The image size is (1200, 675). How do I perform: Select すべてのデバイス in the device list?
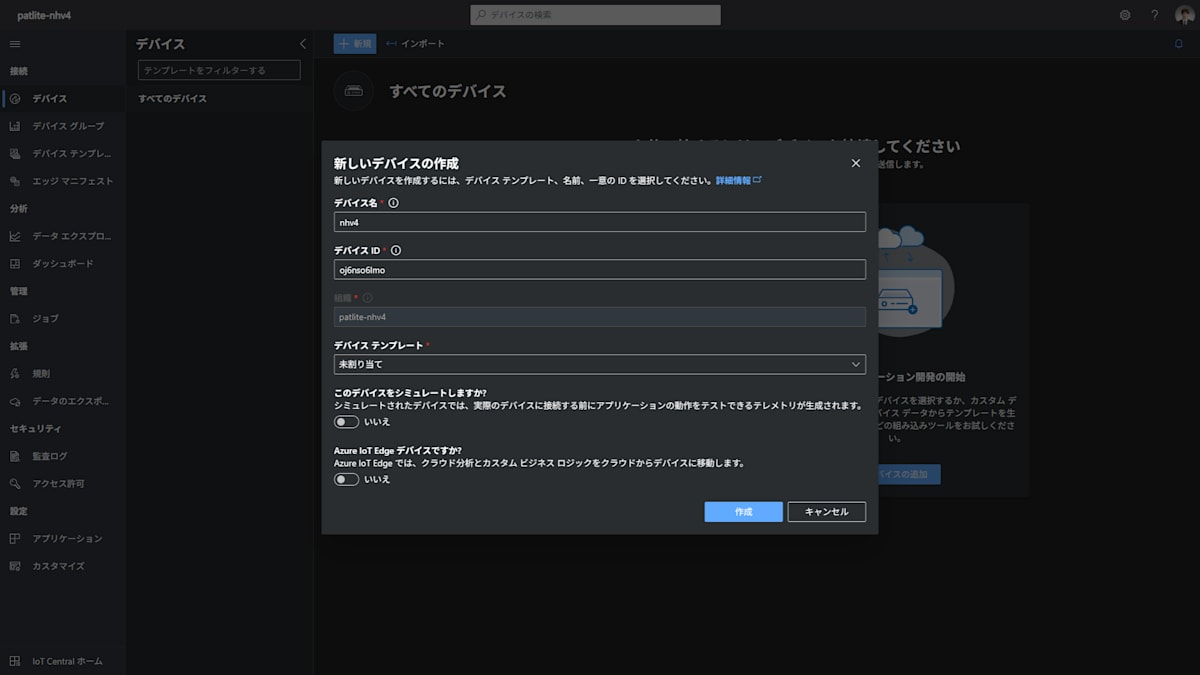point(172,99)
